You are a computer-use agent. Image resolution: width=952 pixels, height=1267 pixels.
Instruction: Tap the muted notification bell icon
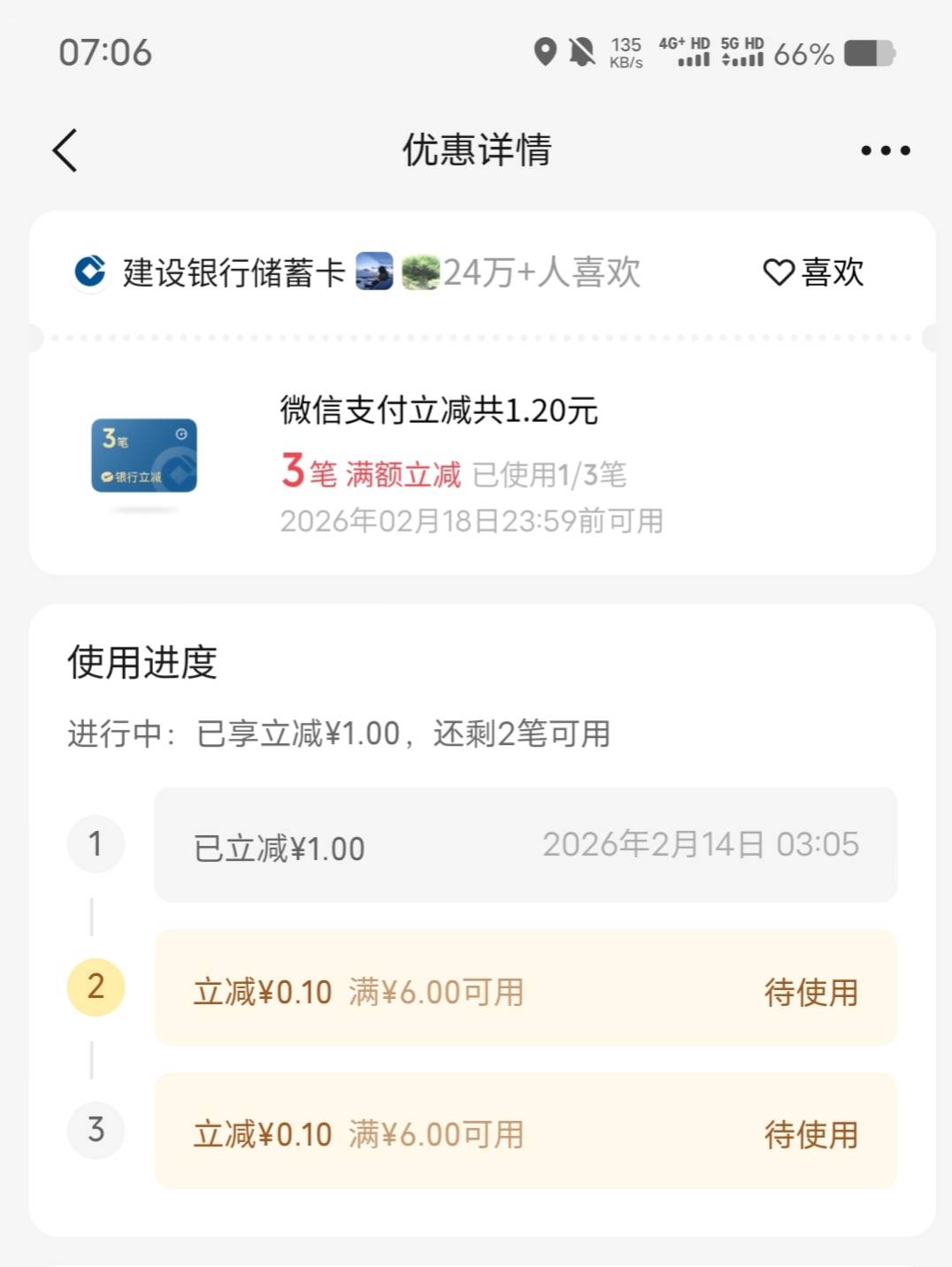tap(581, 52)
